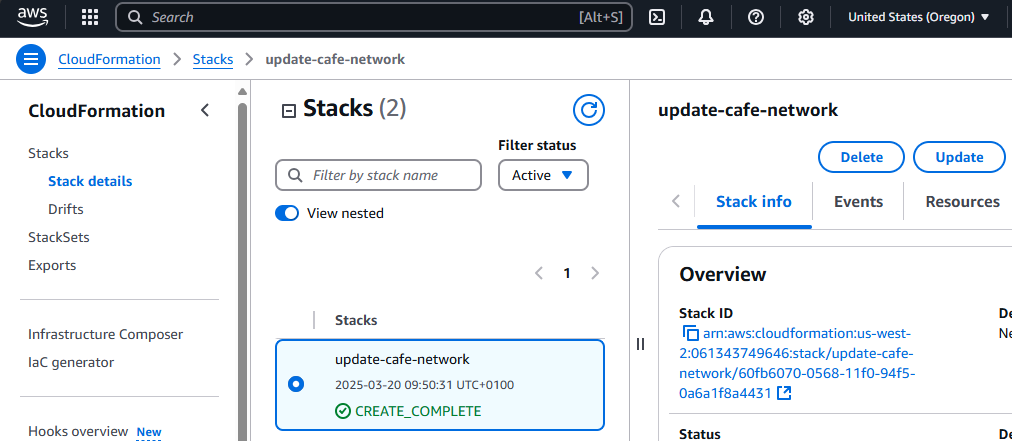The height and width of the screenshot is (441, 1012).
Task: Follow the Stacks breadcrumb link
Action: 213,59
